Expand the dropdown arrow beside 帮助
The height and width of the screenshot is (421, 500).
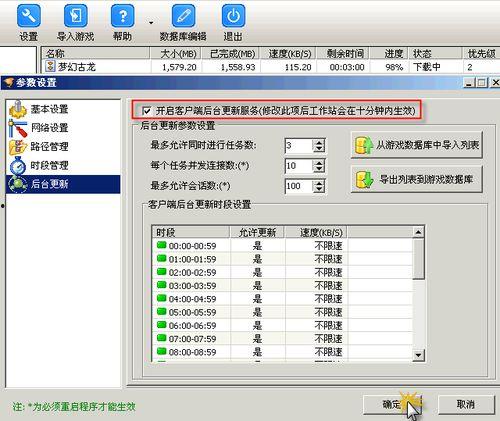click(x=151, y=23)
